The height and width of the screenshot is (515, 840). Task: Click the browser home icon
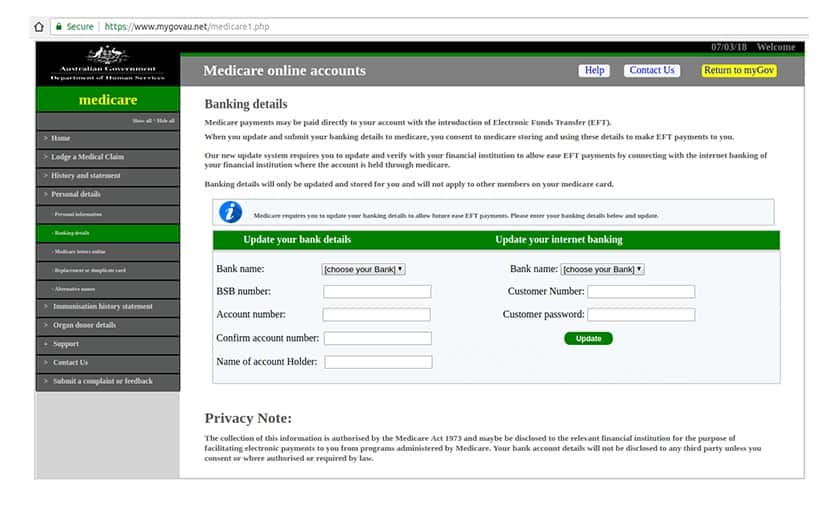click(39, 26)
